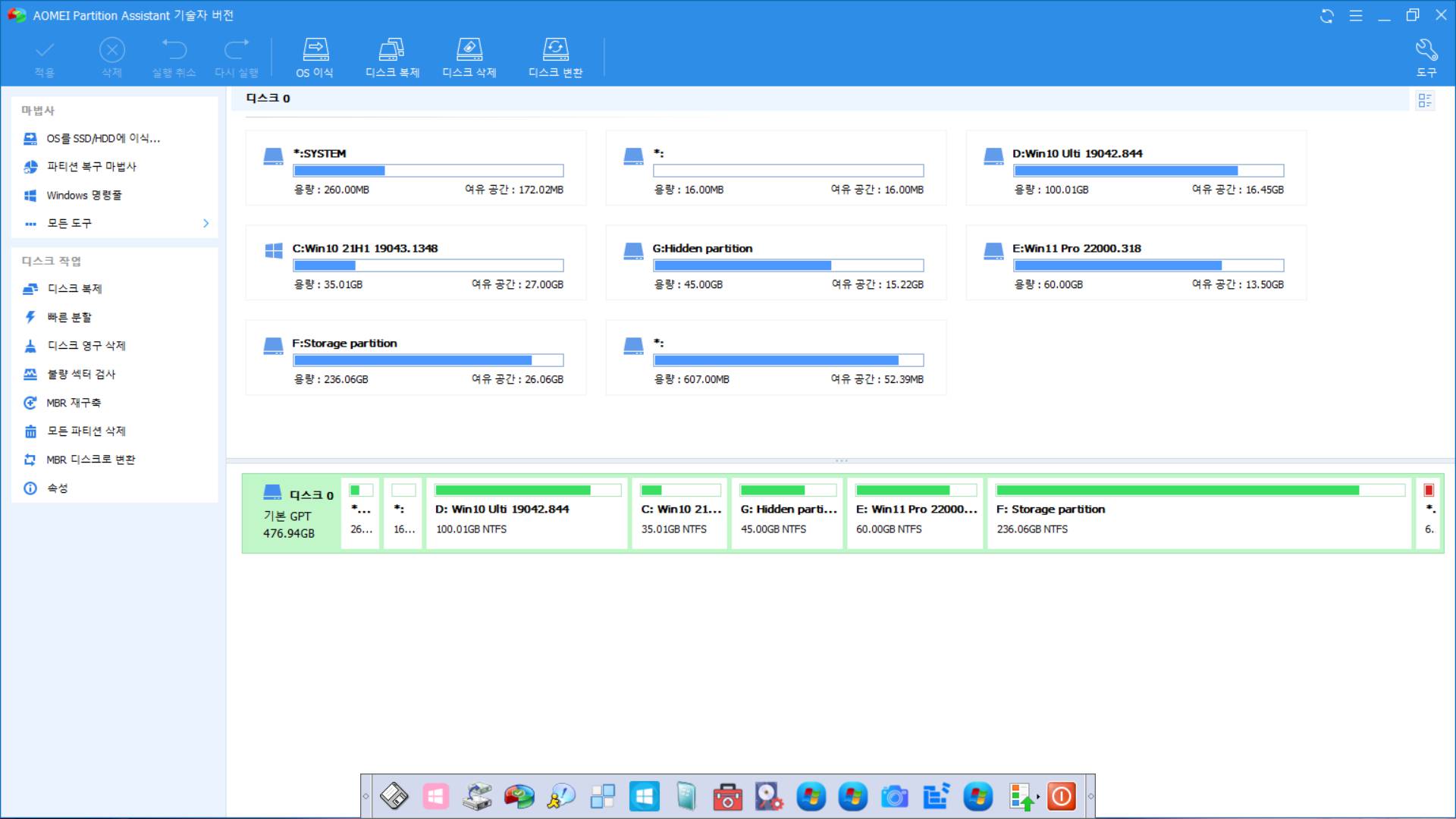1456x819 pixels.
Task: Select the 16… reserved block in disk map
Action: click(x=403, y=513)
